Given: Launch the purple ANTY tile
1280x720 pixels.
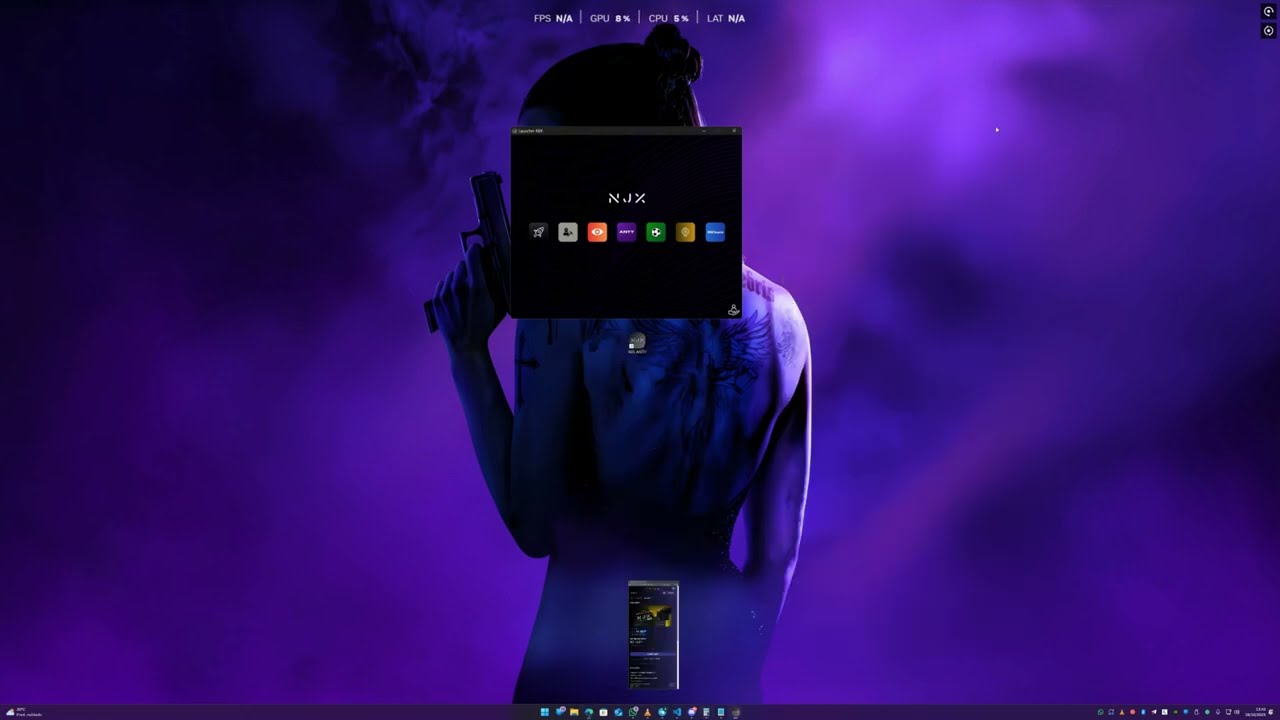Looking at the screenshot, I should pyautogui.click(x=626, y=232).
